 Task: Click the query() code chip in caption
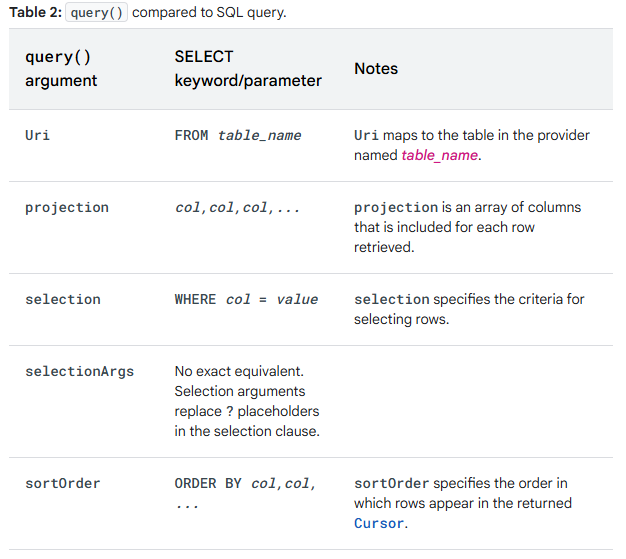[97, 13]
